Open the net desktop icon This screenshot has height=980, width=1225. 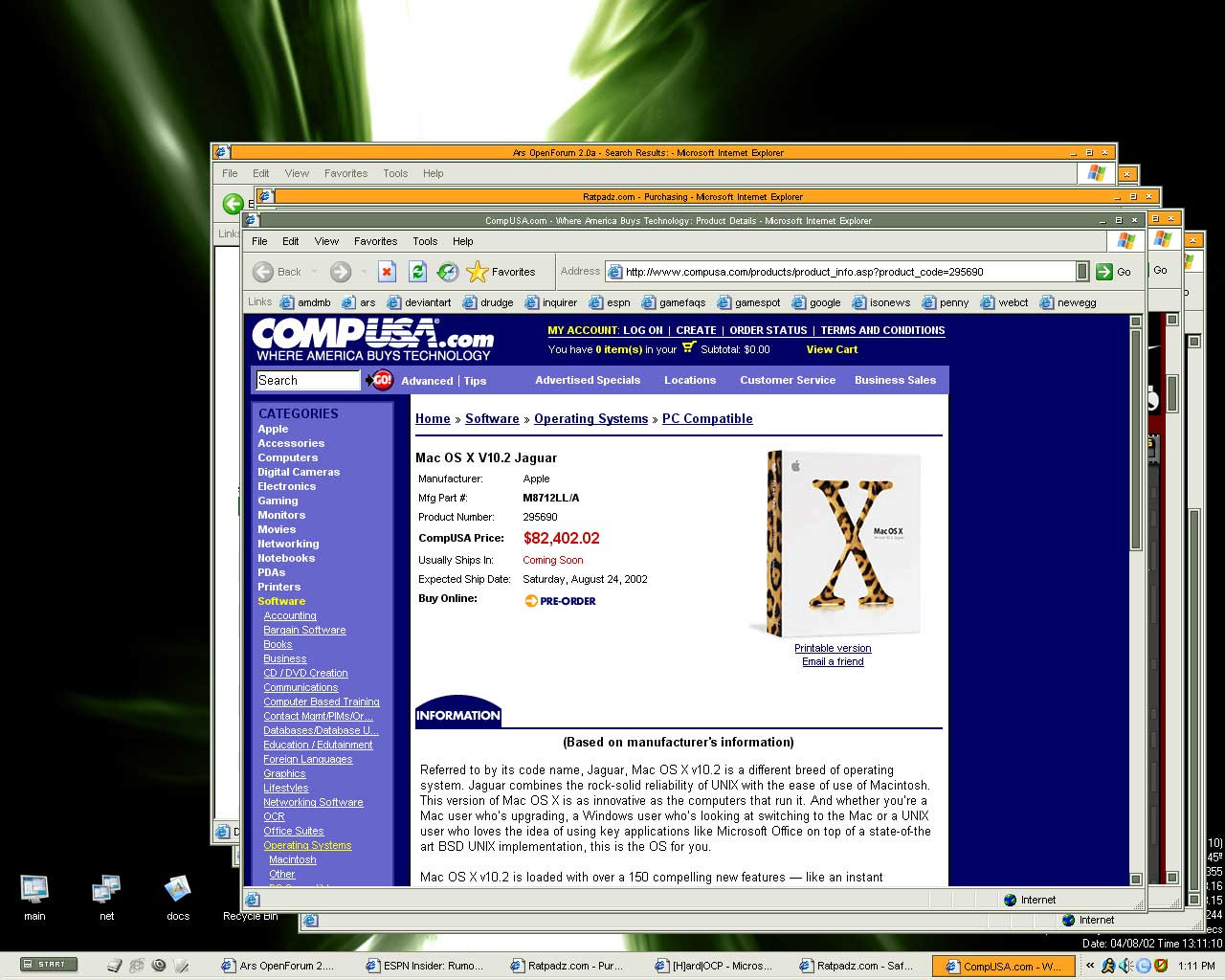[106, 897]
